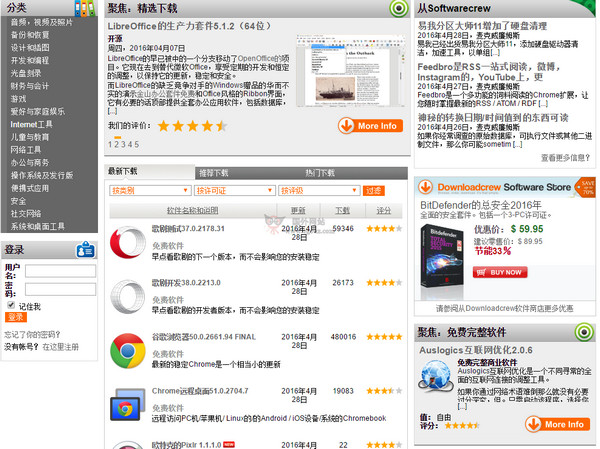
Task: Click the orange 登录 button
Action: (16, 317)
